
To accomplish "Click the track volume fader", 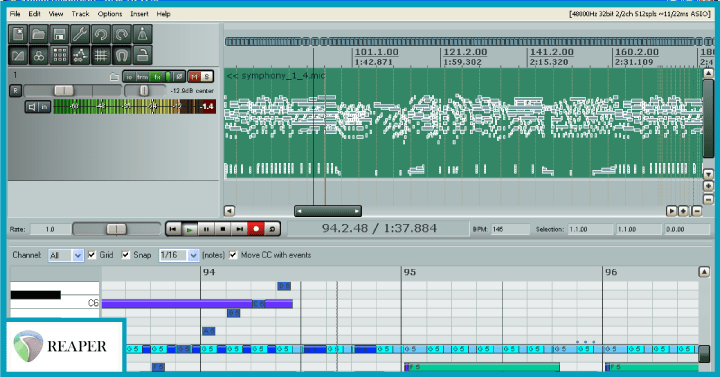I will pos(64,90).
